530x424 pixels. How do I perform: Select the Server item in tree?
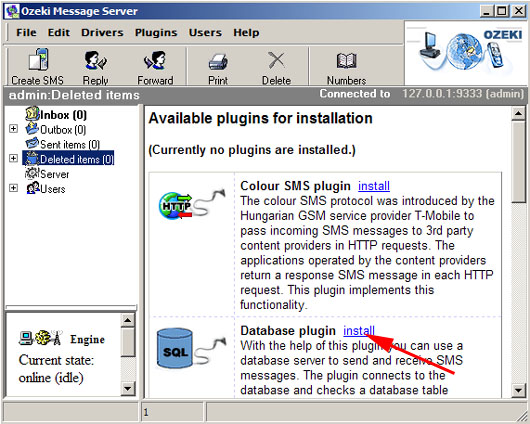47,174
